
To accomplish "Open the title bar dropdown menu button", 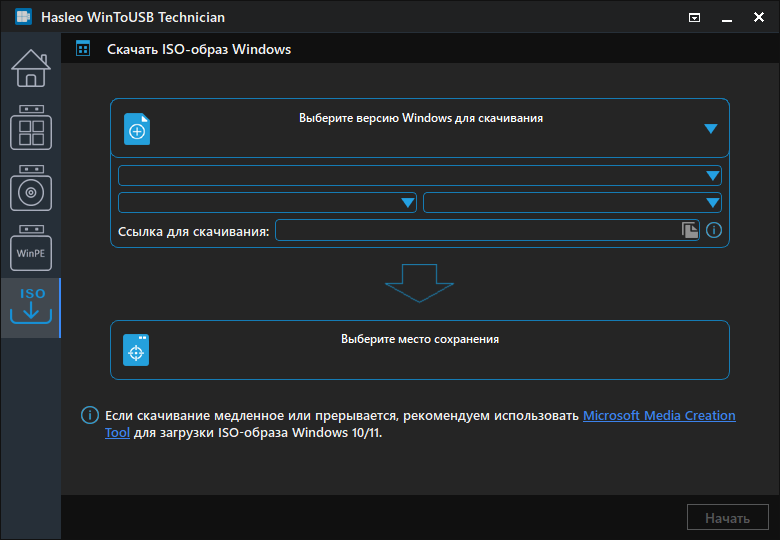I will pos(694,17).
